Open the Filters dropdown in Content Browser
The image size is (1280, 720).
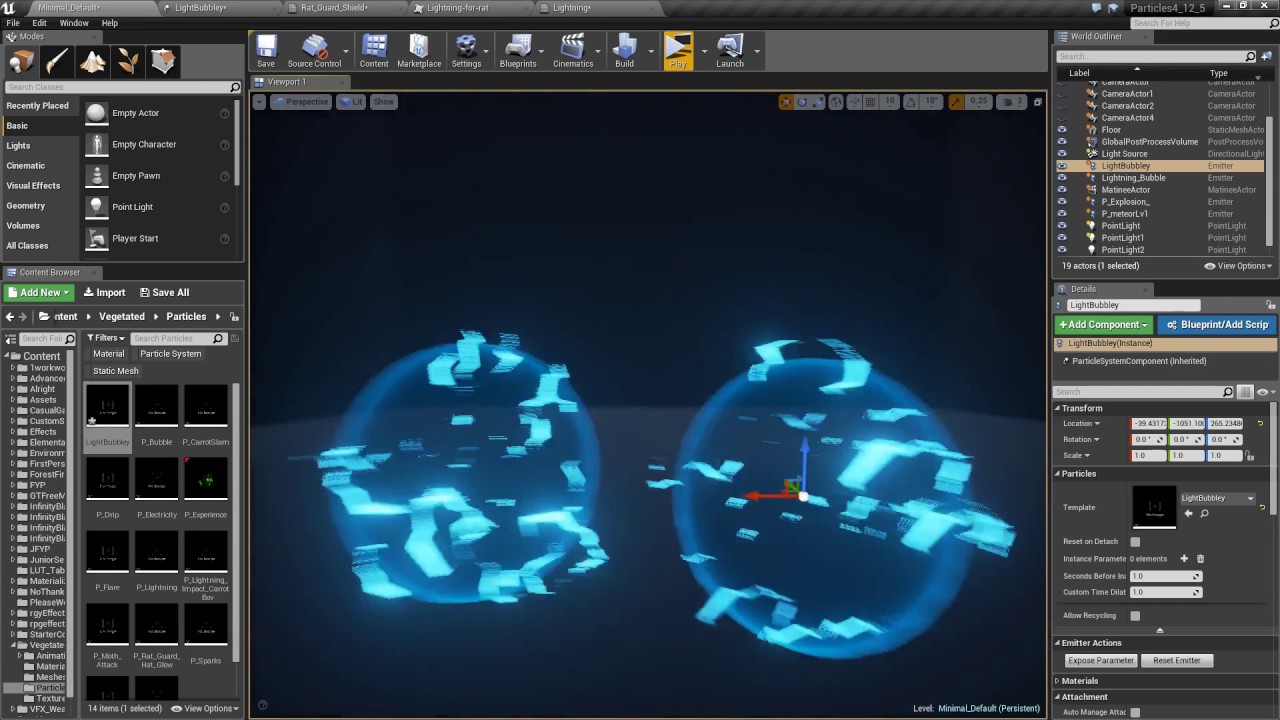[105, 338]
